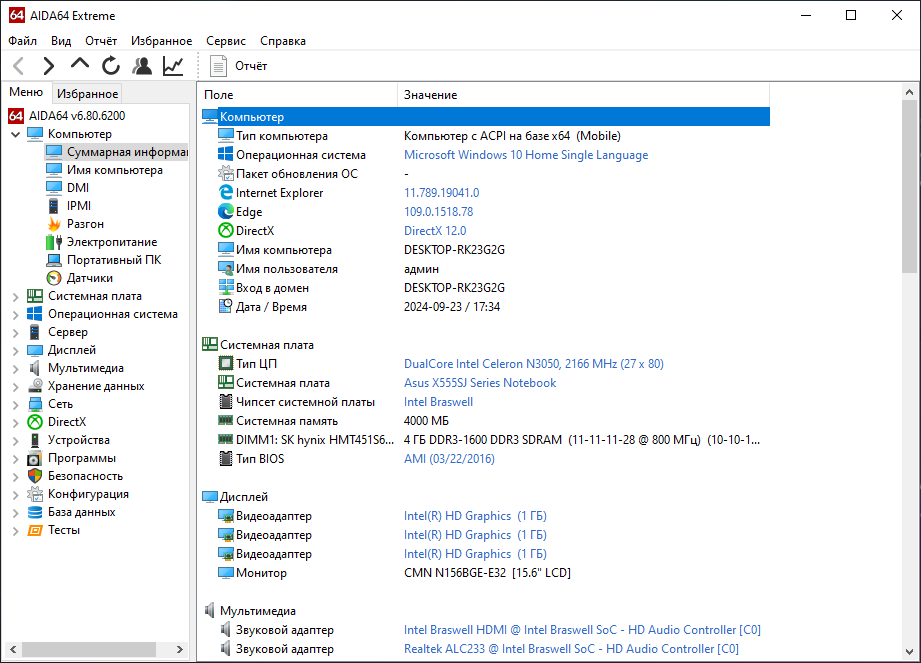Image resolution: width=921 pixels, height=663 pixels.
Task: Click the Системная плата motherboard icon in tree
Action: coord(35,296)
